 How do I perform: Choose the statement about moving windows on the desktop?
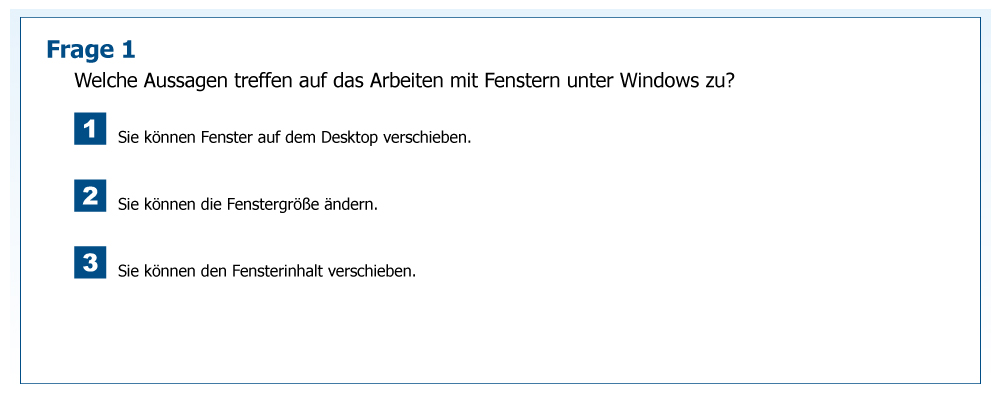[x=294, y=137]
